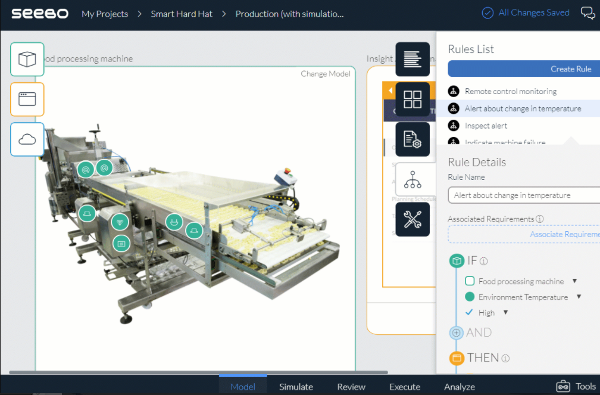Toggle the Food processing machine checkbox
Screen dimensions: 600x395
(470, 281)
